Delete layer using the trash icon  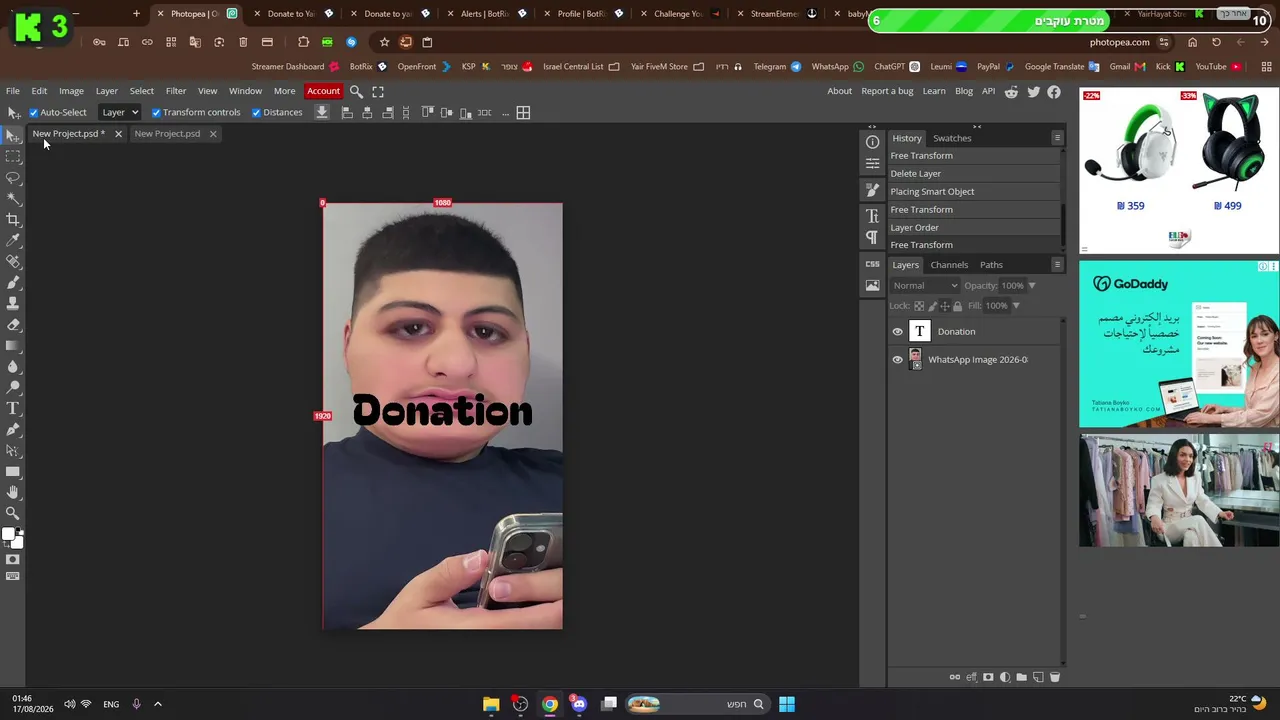pos(1055,677)
